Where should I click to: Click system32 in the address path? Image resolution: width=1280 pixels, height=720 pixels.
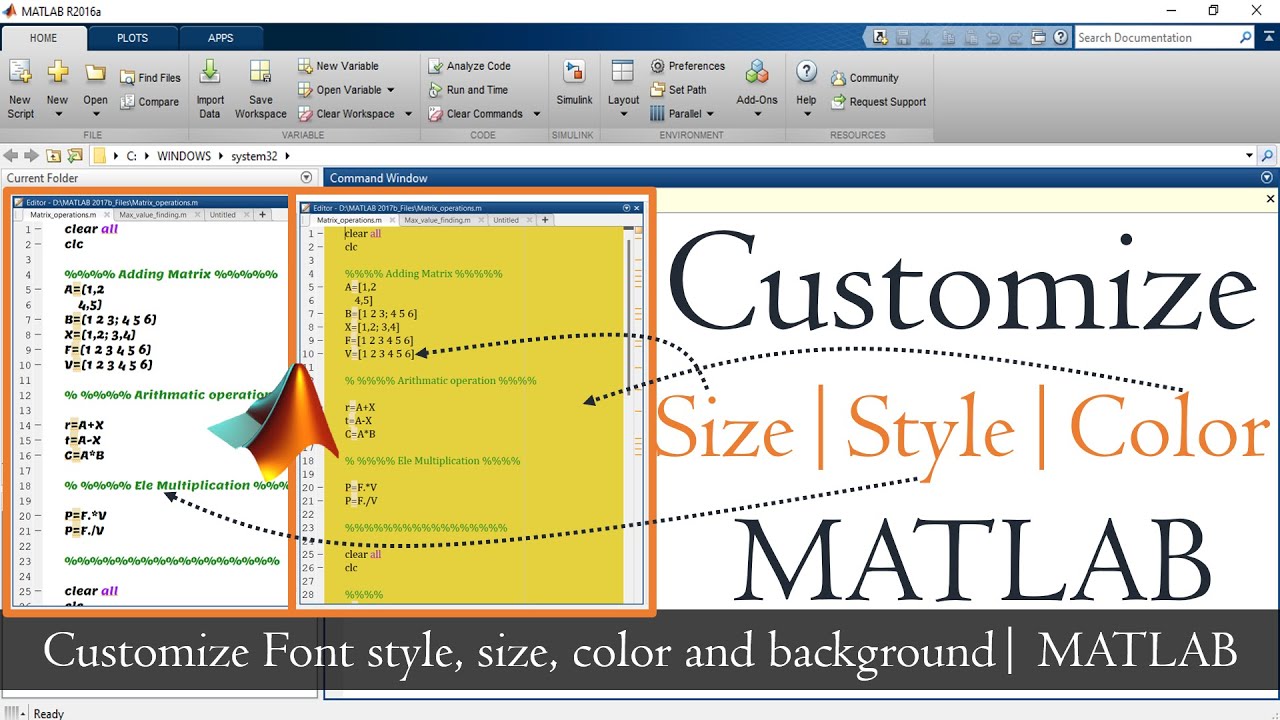click(x=252, y=156)
